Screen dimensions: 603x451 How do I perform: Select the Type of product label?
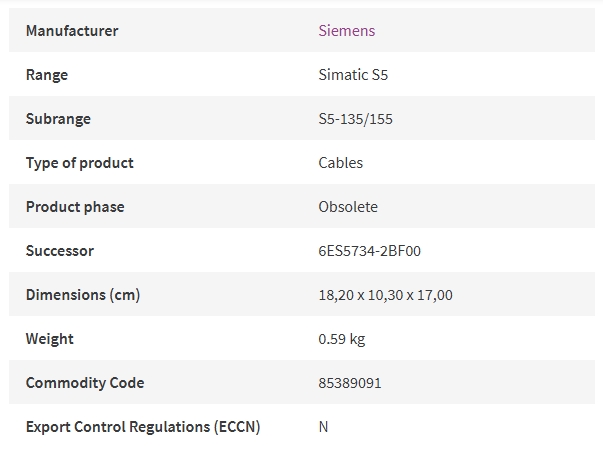(x=80, y=163)
